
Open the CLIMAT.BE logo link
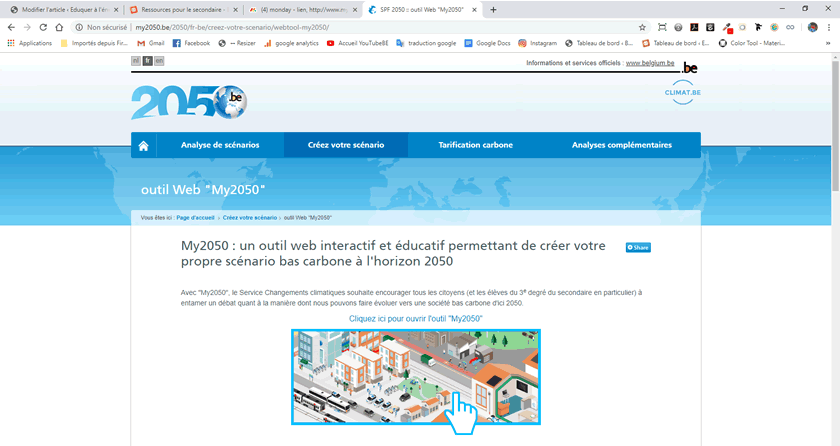pos(682,92)
